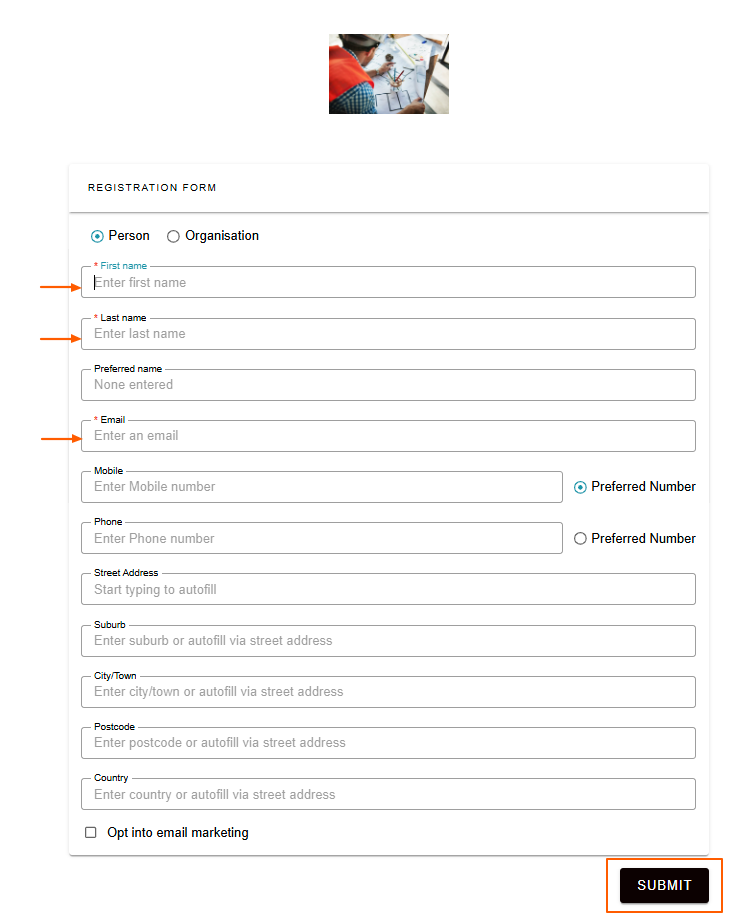This screenshot has height=916, width=734.
Task: Tick the Opt into email marketing checkbox
Action: click(91, 832)
